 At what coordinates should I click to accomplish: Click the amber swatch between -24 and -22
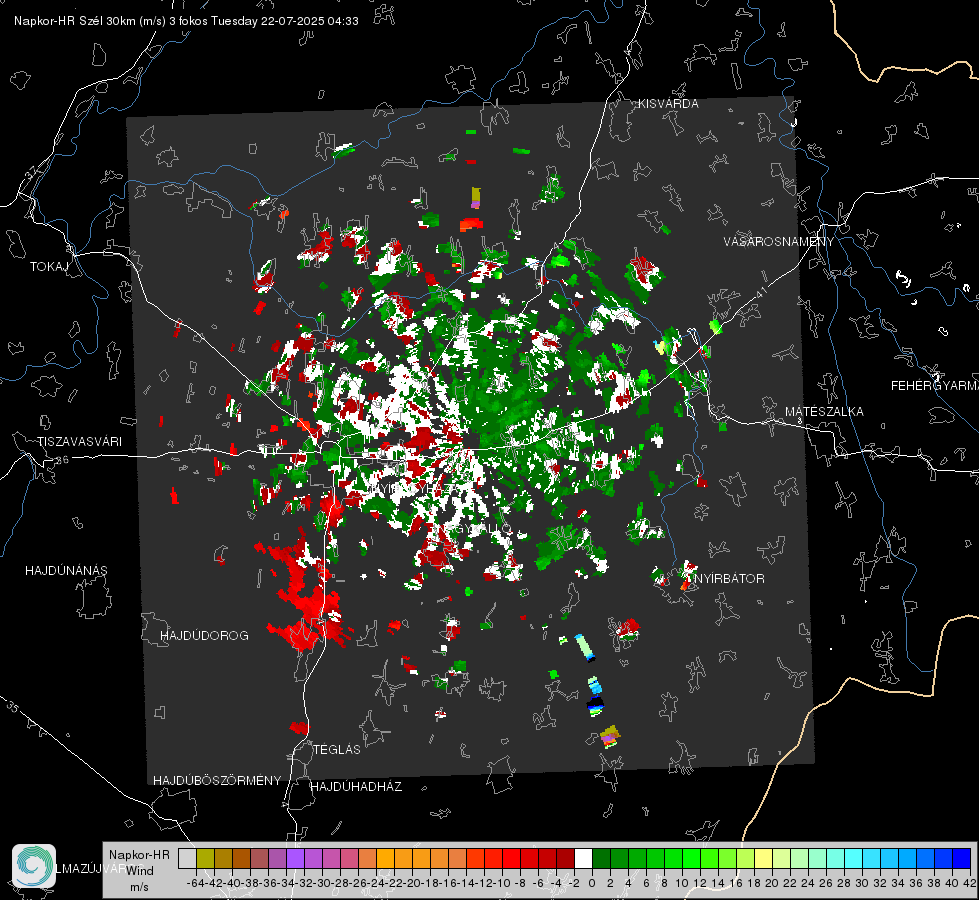tap(385, 858)
